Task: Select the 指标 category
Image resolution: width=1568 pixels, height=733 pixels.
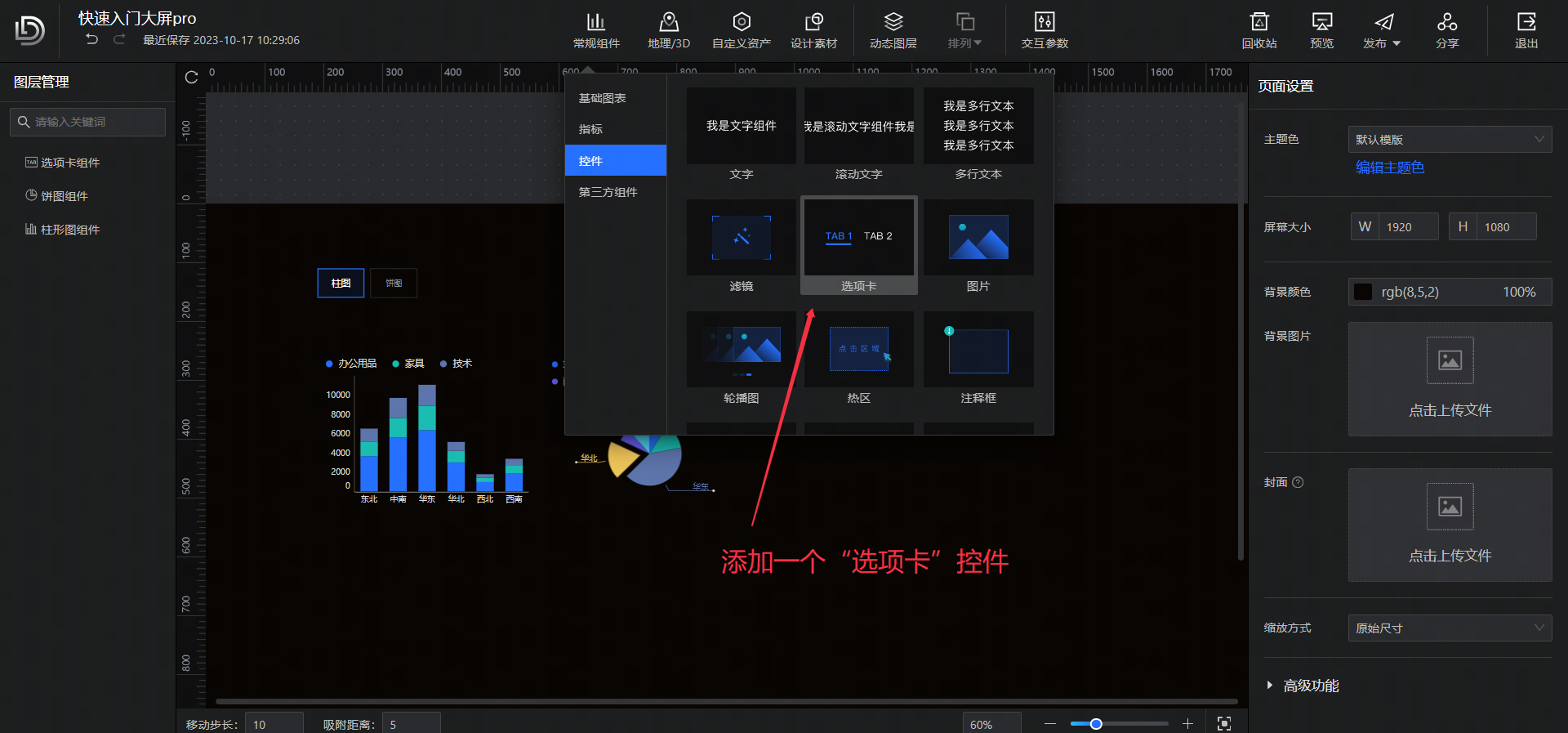Action: (615, 129)
